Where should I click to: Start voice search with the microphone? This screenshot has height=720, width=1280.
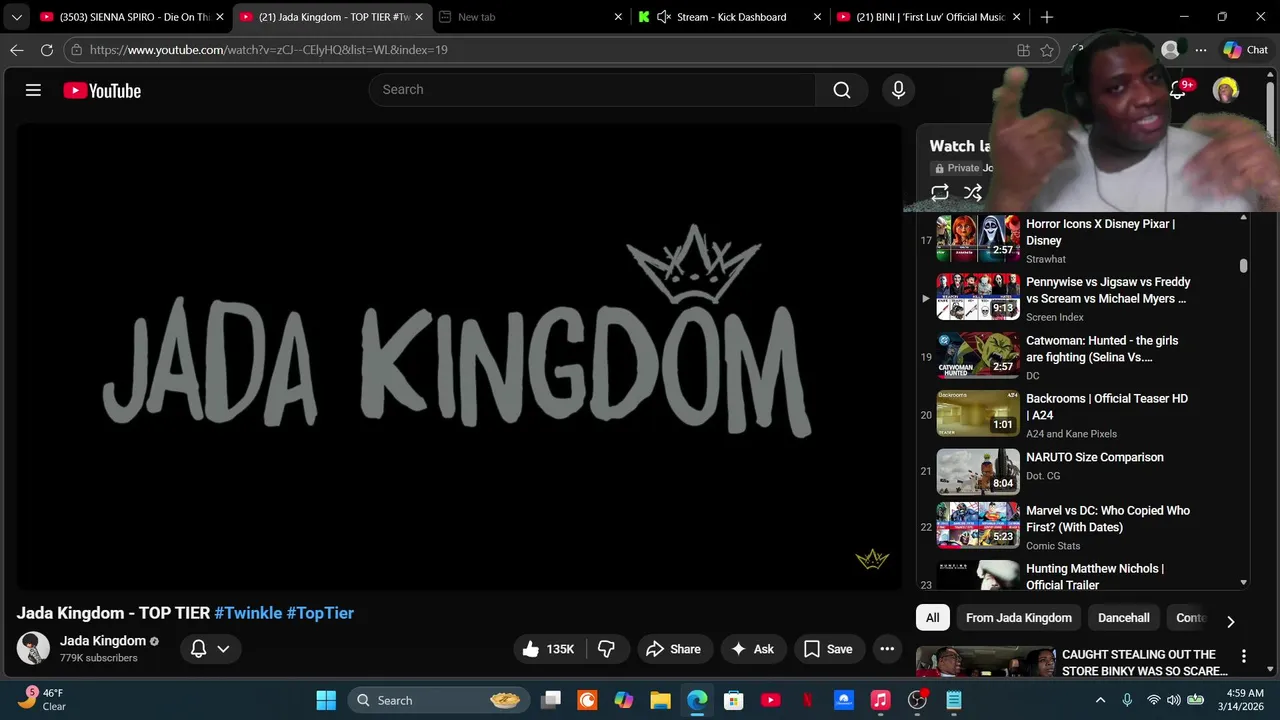tap(898, 90)
